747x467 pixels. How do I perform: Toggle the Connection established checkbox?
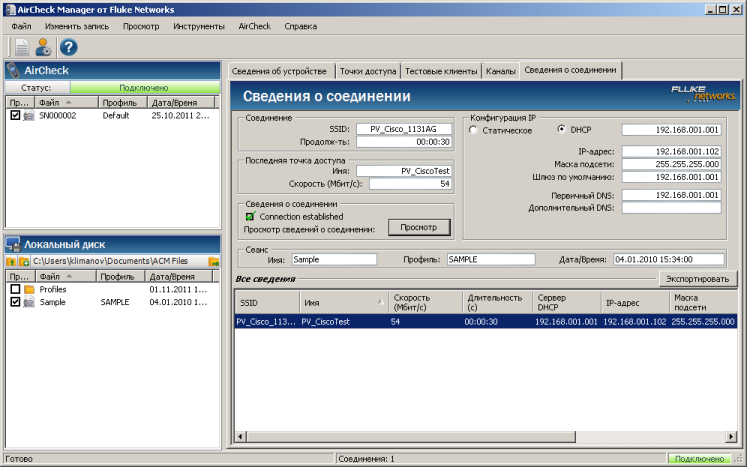coord(250,216)
